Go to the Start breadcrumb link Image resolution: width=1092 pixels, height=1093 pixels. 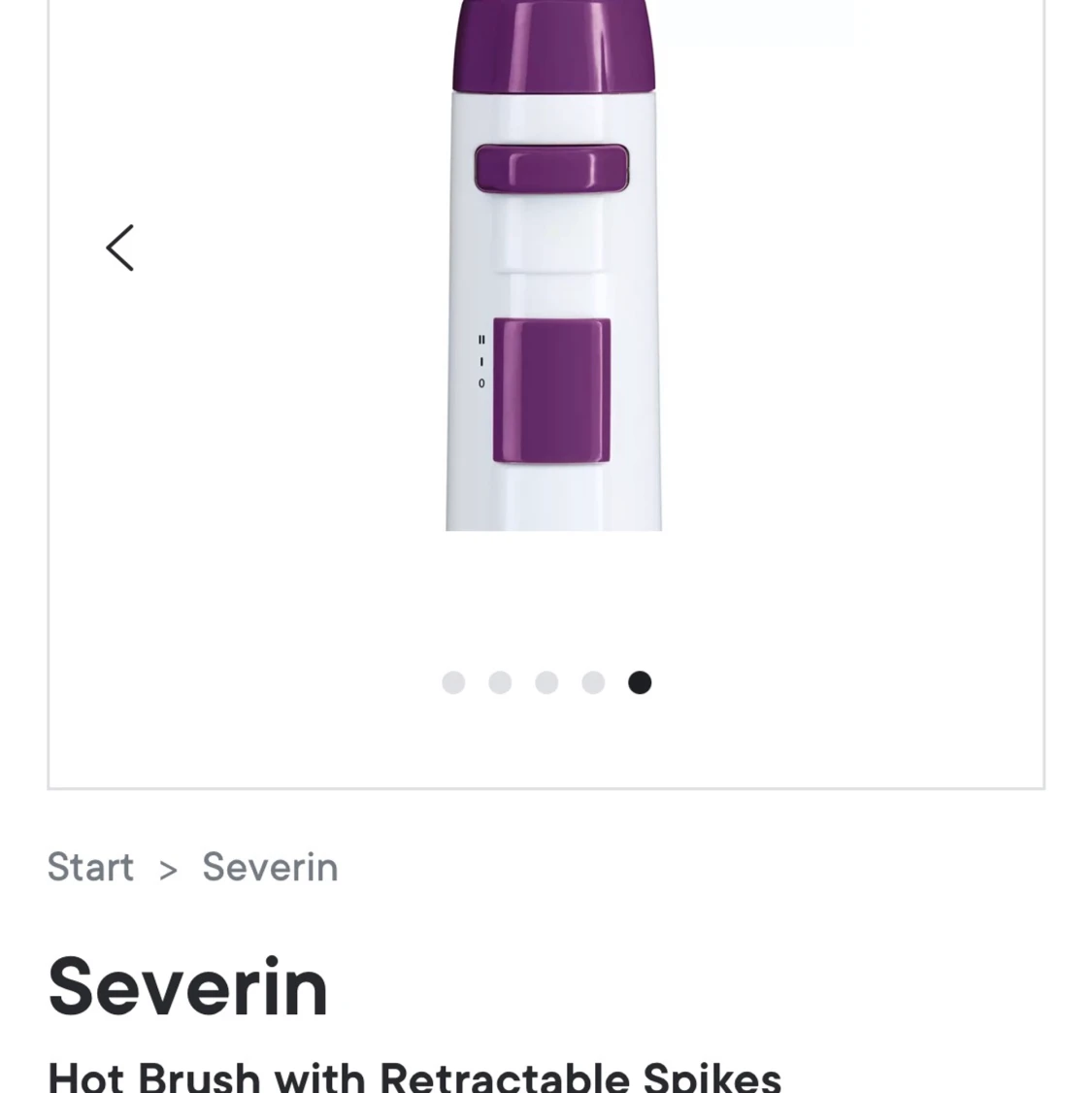tap(90, 867)
